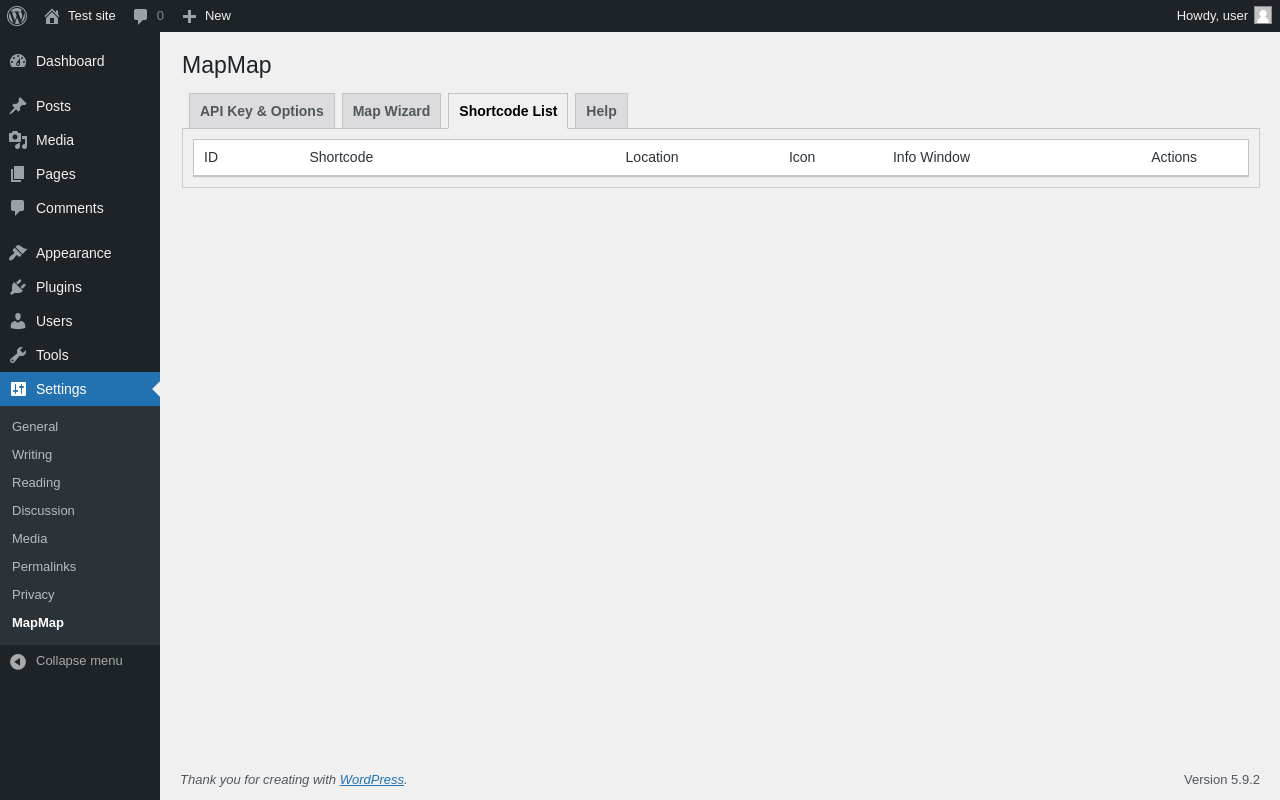Open MapMap settings submenu item
Screen dimensions: 1280x800
[38, 623]
